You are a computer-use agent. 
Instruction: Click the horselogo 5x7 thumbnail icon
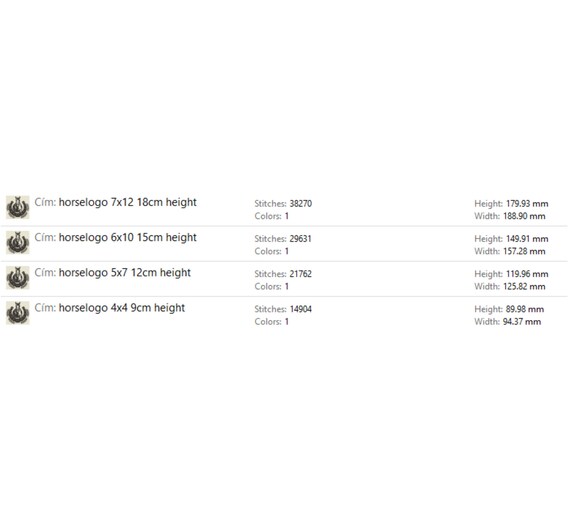[17, 278]
